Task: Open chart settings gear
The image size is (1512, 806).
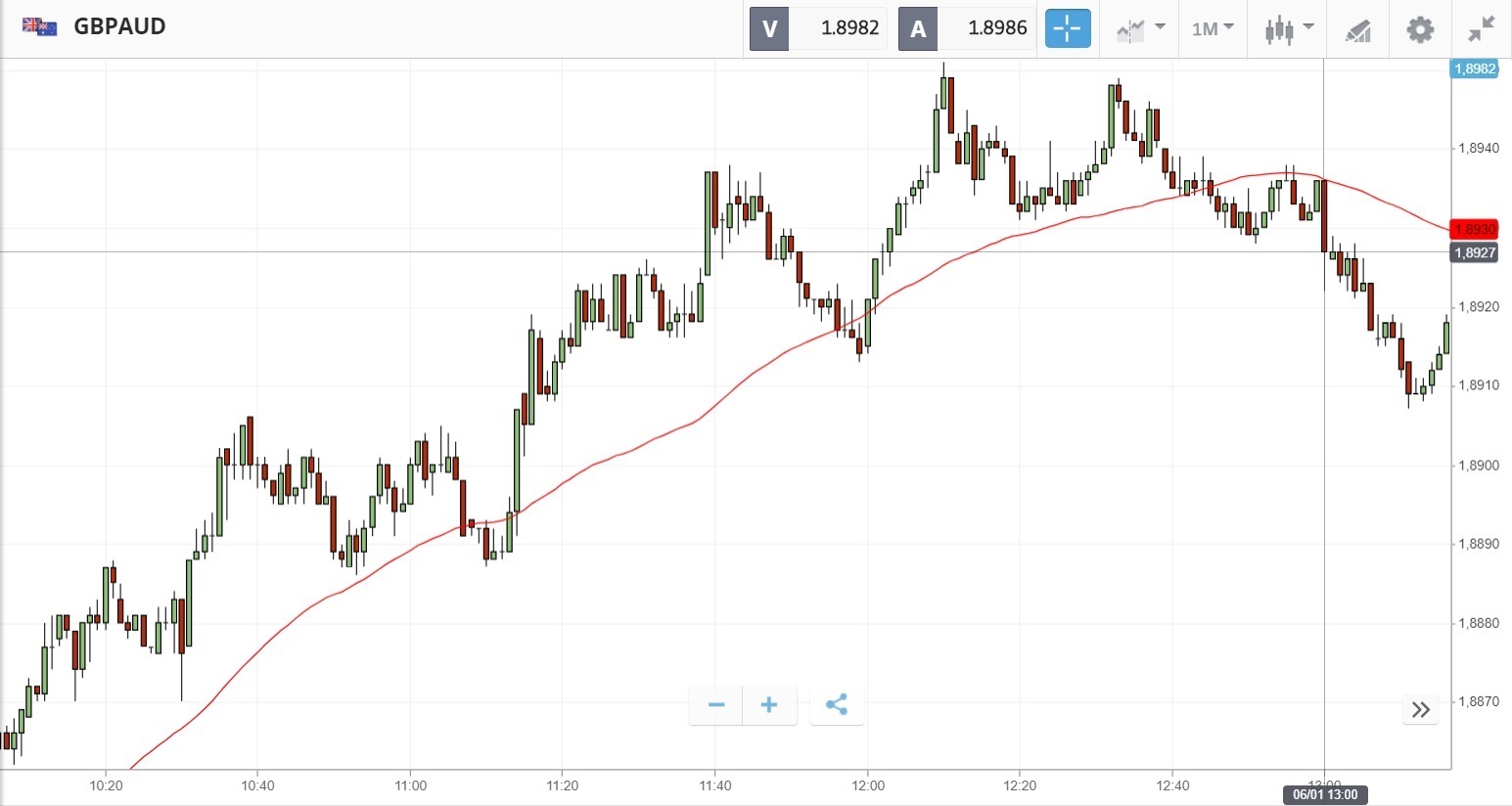Action: (x=1420, y=28)
